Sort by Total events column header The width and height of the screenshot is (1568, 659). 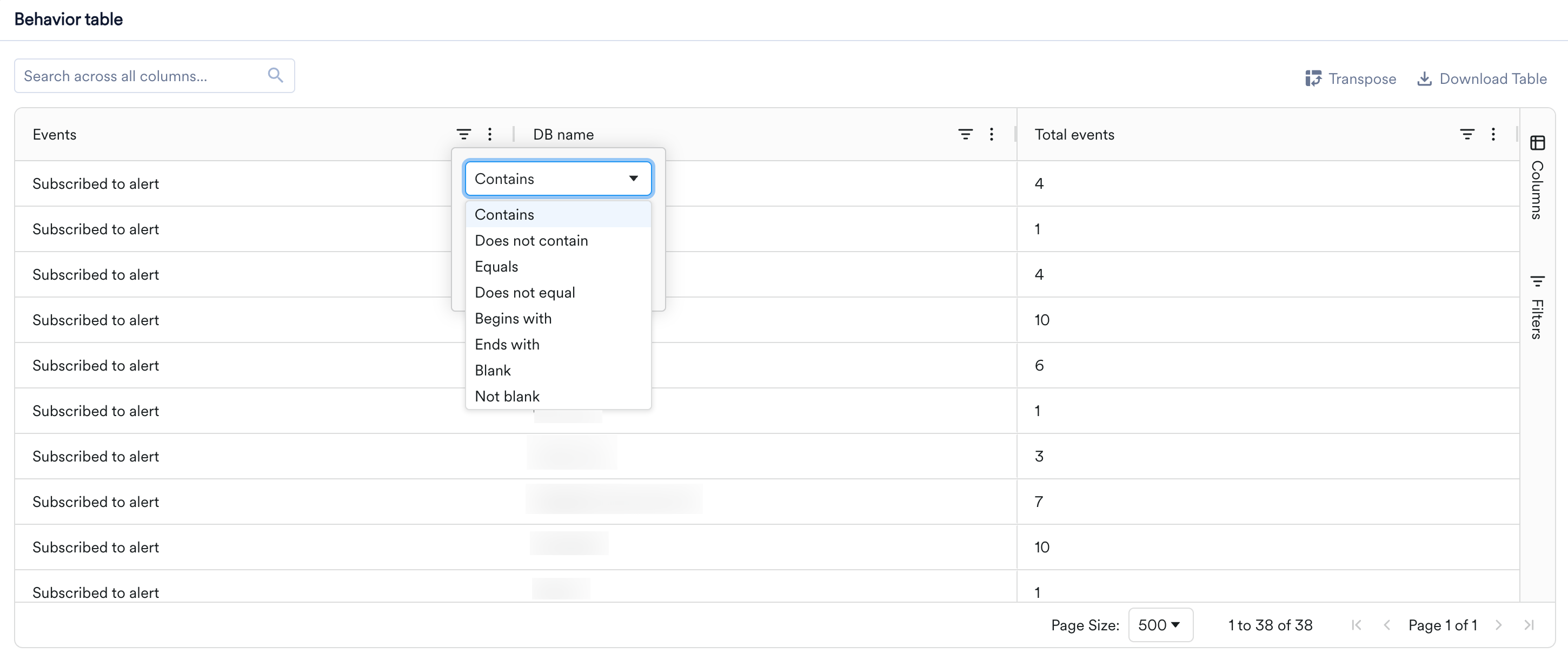click(x=1074, y=135)
